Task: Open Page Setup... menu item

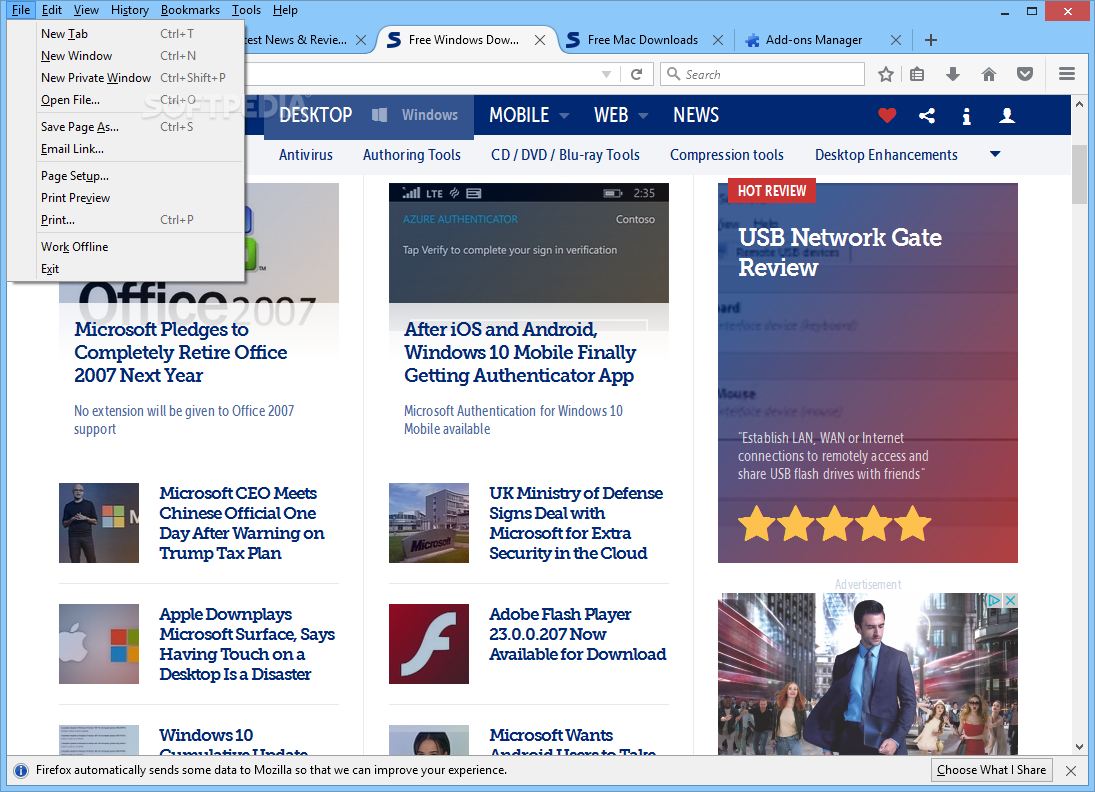Action: (126, 176)
